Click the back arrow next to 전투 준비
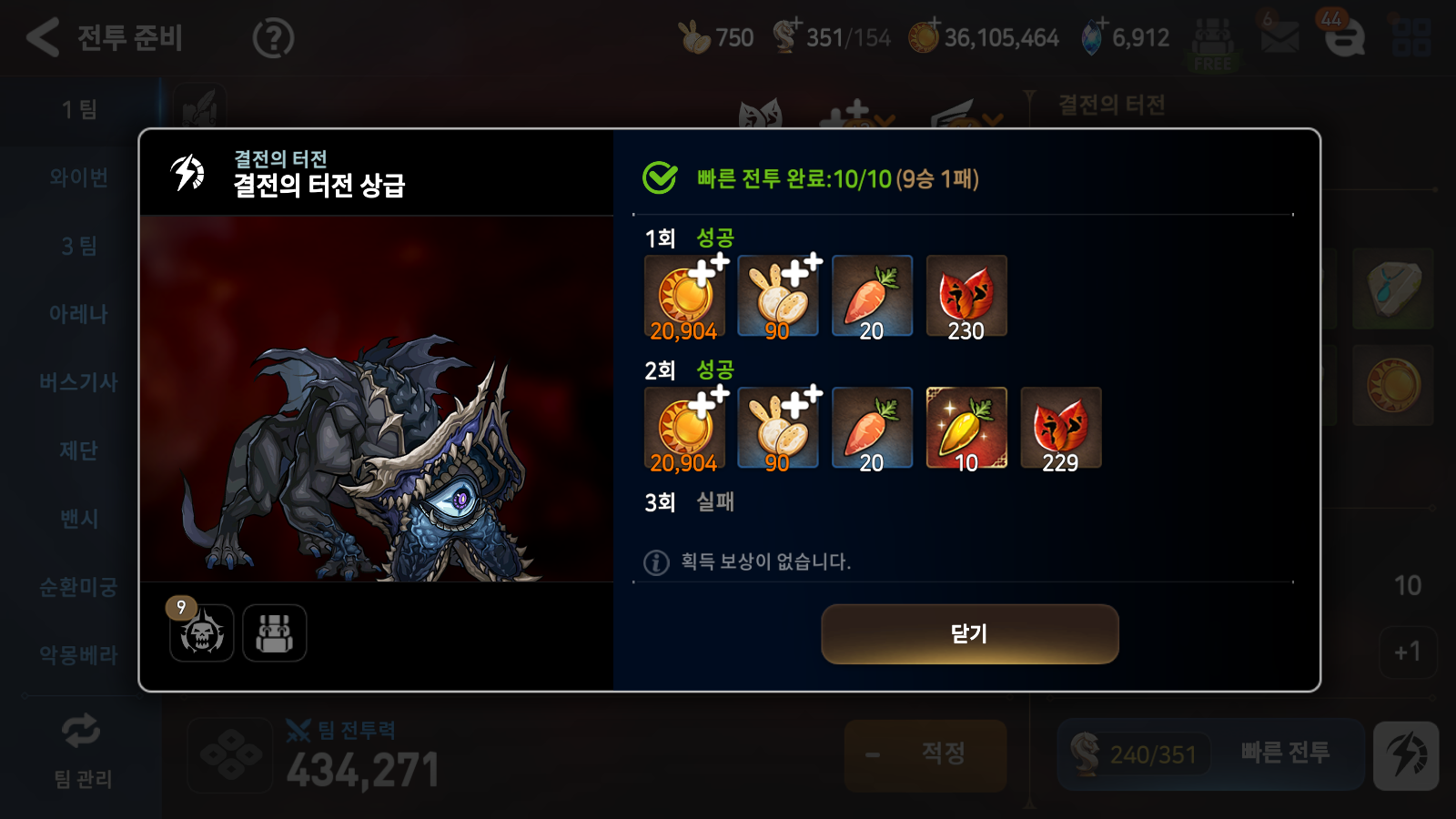 pos(42,37)
